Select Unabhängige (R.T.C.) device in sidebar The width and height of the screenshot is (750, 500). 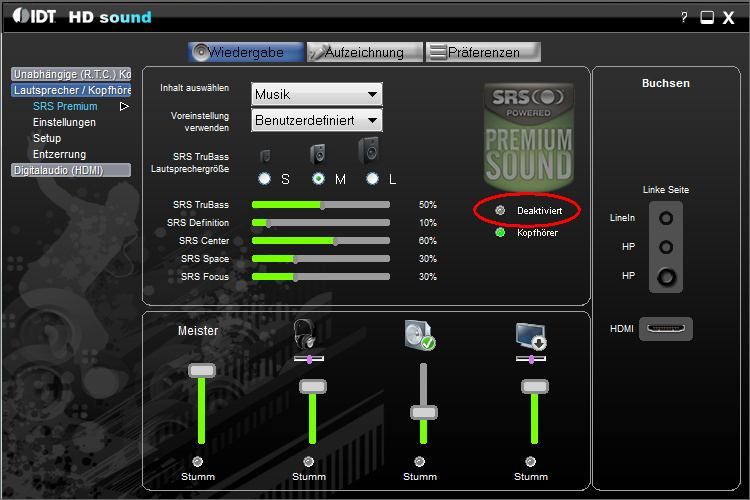tap(71, 74)
